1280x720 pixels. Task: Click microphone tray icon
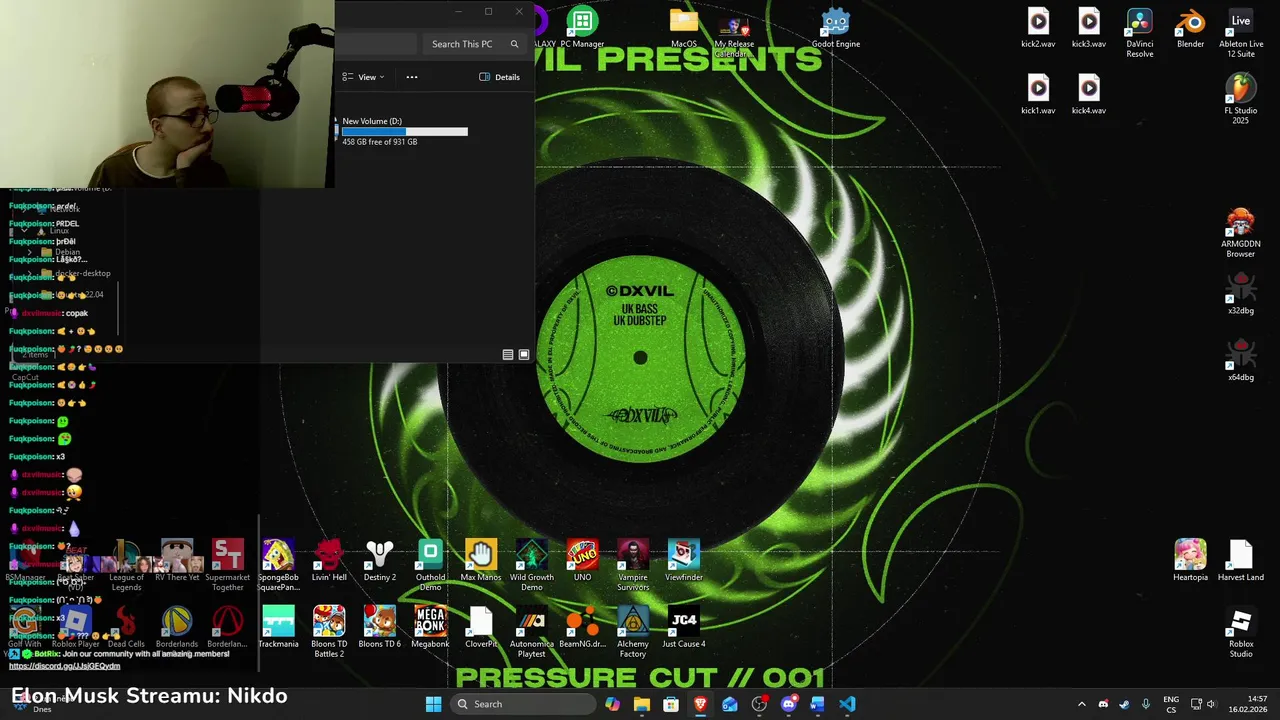click(x=1146, y=704)
